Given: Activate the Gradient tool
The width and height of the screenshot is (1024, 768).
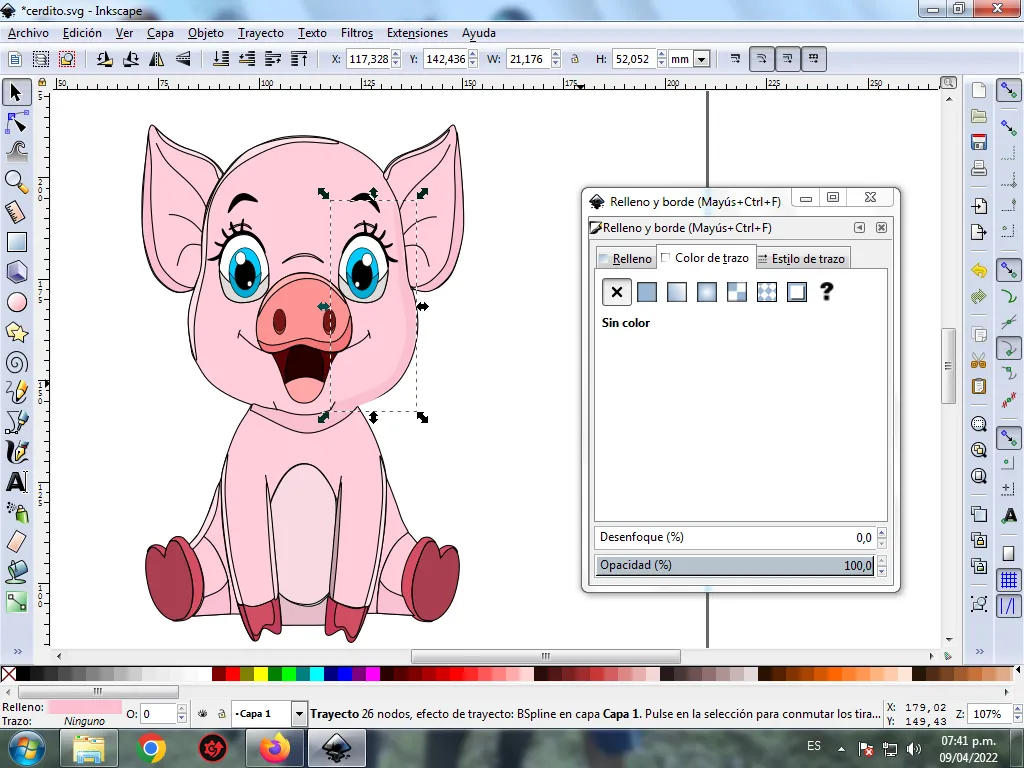Looking at the screenshot, I should pyautogui.click(x=16, y=602).
